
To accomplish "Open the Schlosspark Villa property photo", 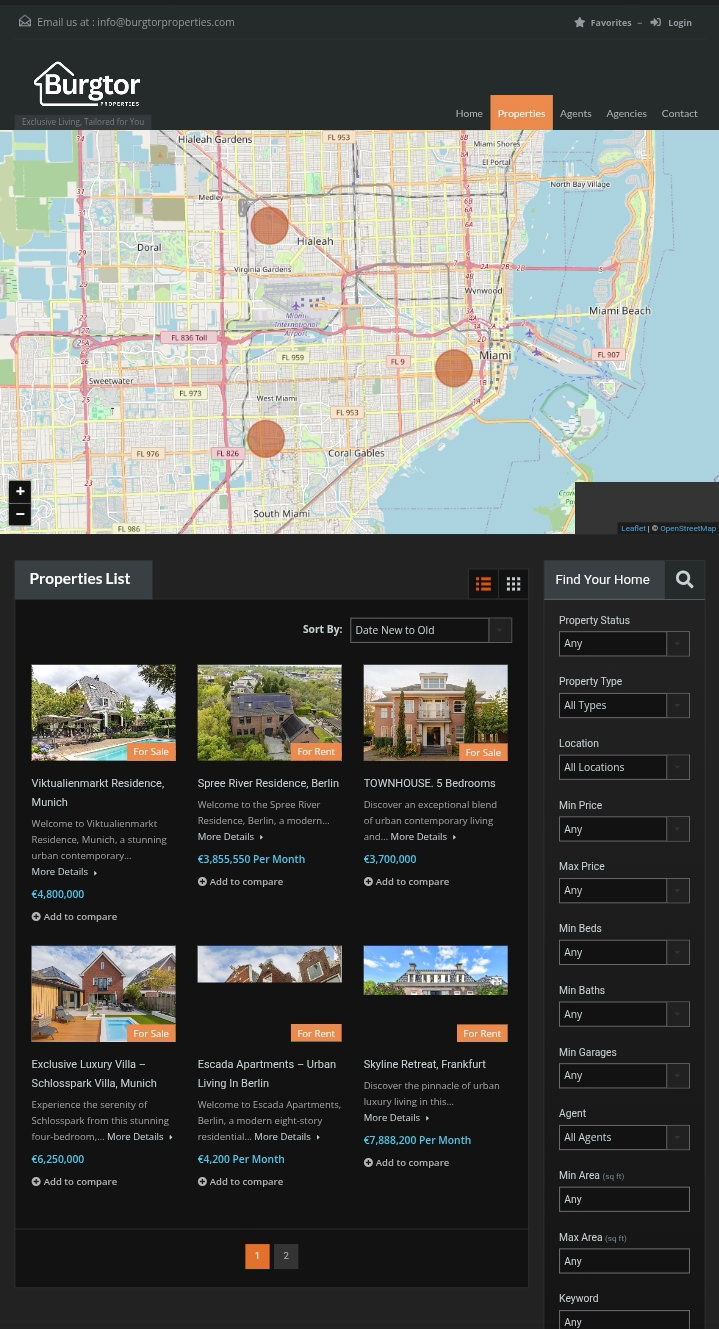I will tap(103, 994).
